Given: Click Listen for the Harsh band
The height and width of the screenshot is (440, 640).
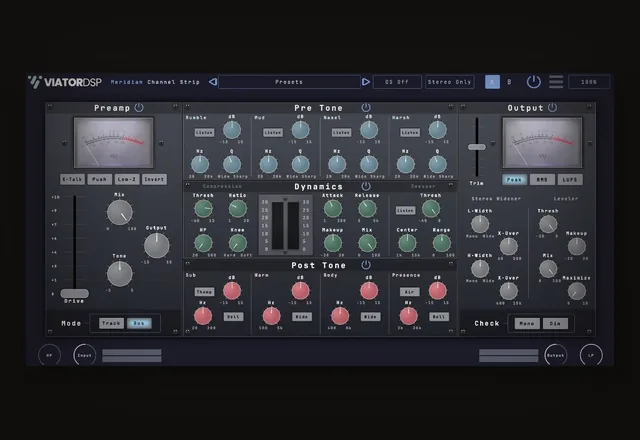Looking at the screenshot, I should pos(410,133).
